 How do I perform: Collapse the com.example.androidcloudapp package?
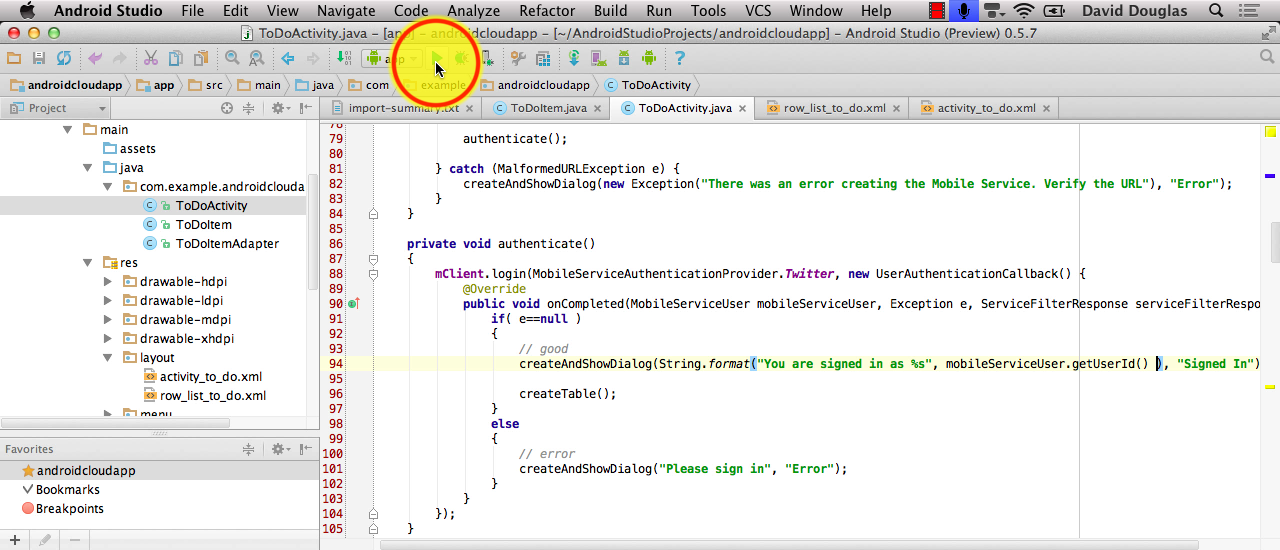(x=107, y=186)
